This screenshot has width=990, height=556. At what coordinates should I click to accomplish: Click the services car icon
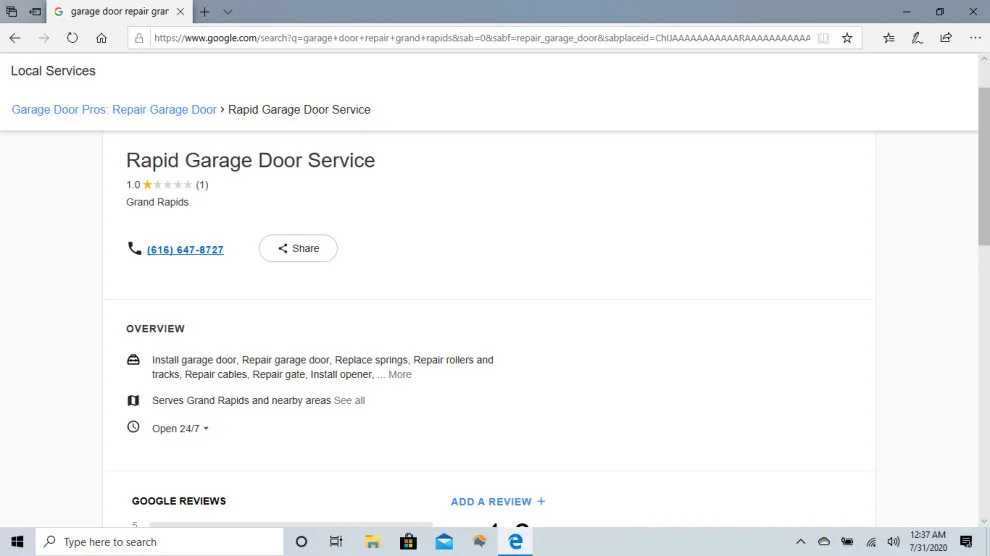[133, 360]
